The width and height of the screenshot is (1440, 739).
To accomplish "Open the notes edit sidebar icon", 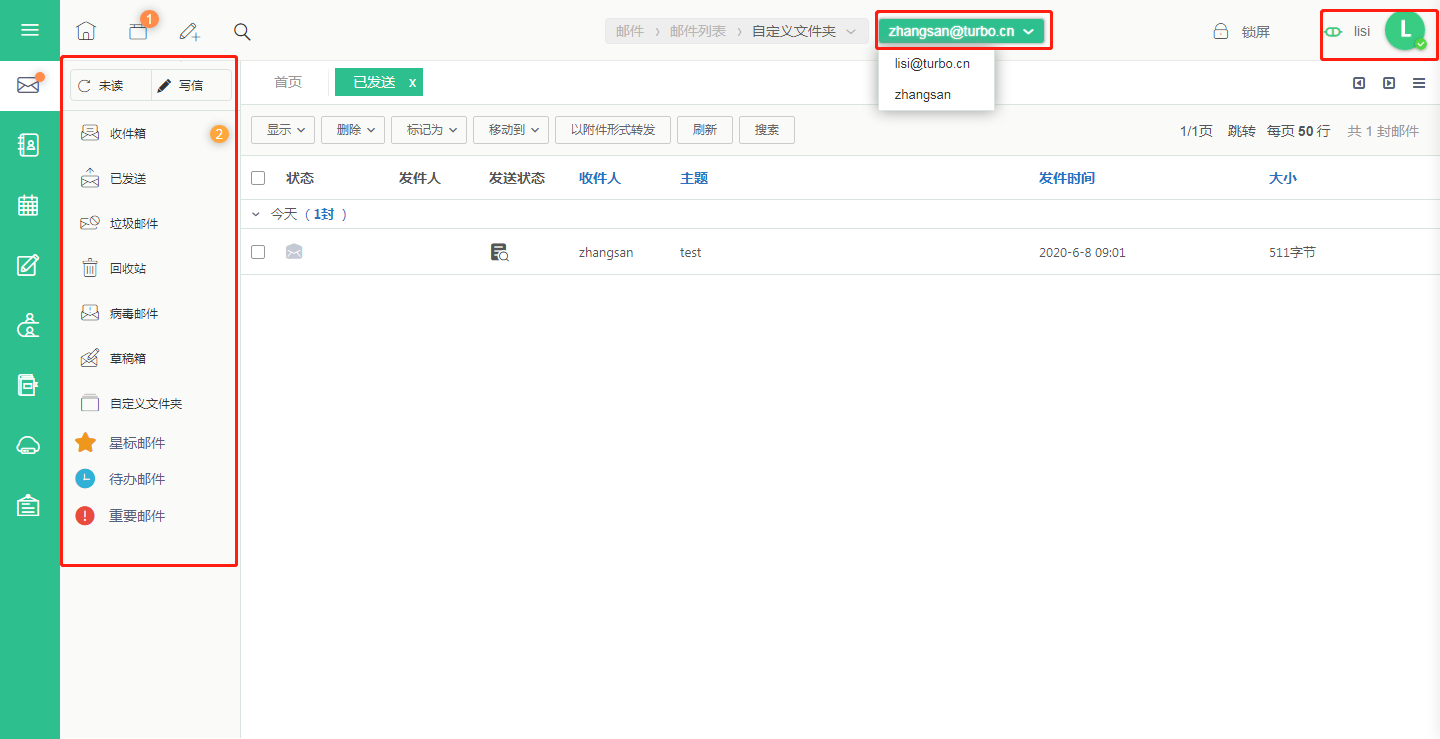I will point(29,265).
